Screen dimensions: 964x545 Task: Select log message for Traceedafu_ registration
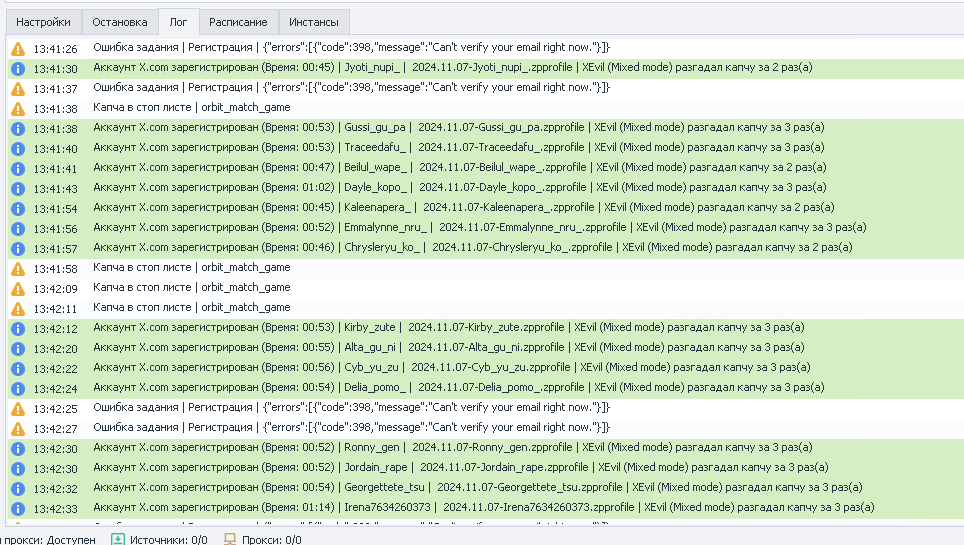coord(459,148)
